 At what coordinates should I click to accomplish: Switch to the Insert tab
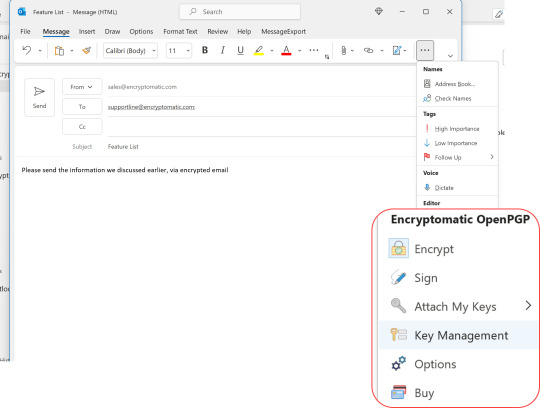87,32
